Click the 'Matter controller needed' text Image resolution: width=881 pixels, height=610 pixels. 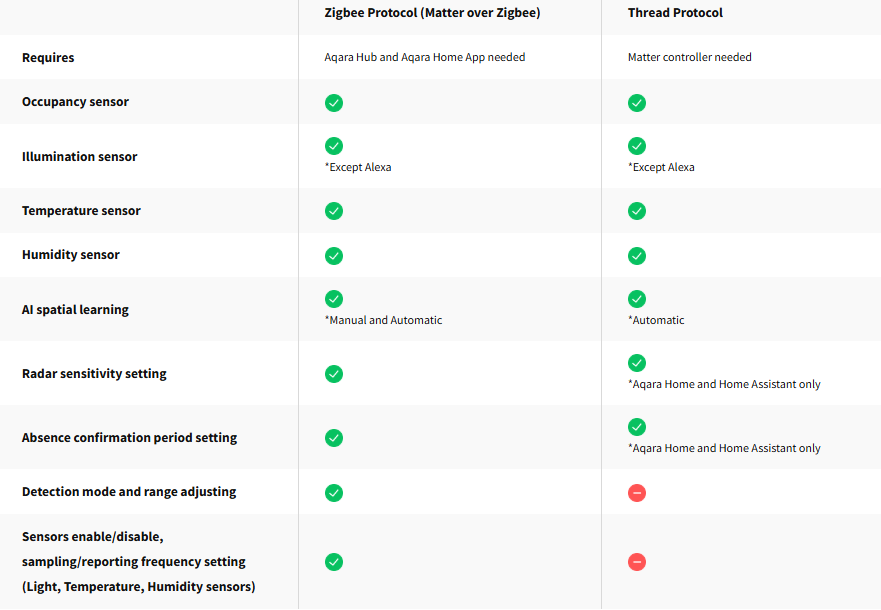tap(689, 58)
